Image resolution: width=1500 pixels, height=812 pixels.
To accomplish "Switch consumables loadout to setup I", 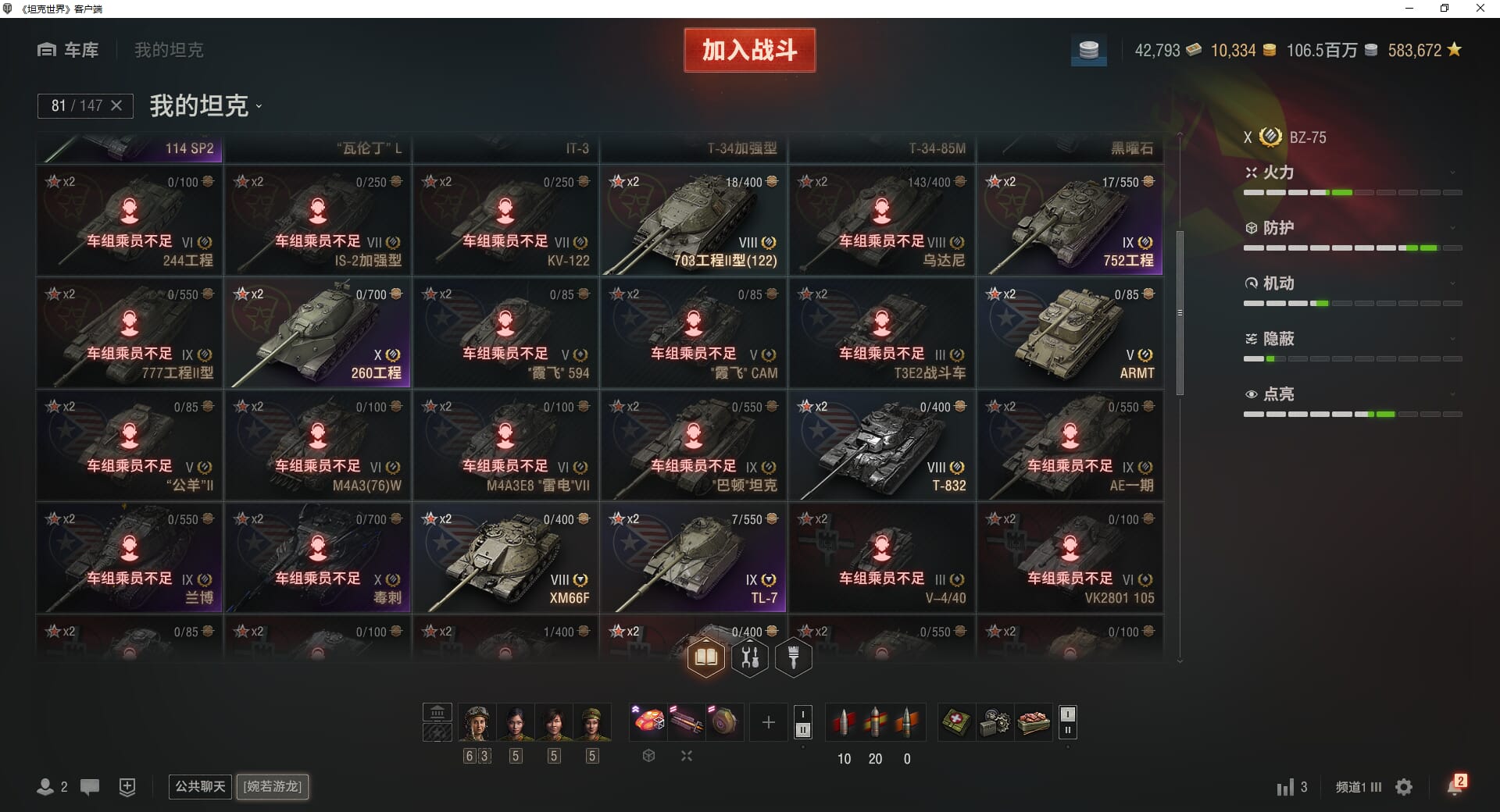I will (x=1067, y=714).
